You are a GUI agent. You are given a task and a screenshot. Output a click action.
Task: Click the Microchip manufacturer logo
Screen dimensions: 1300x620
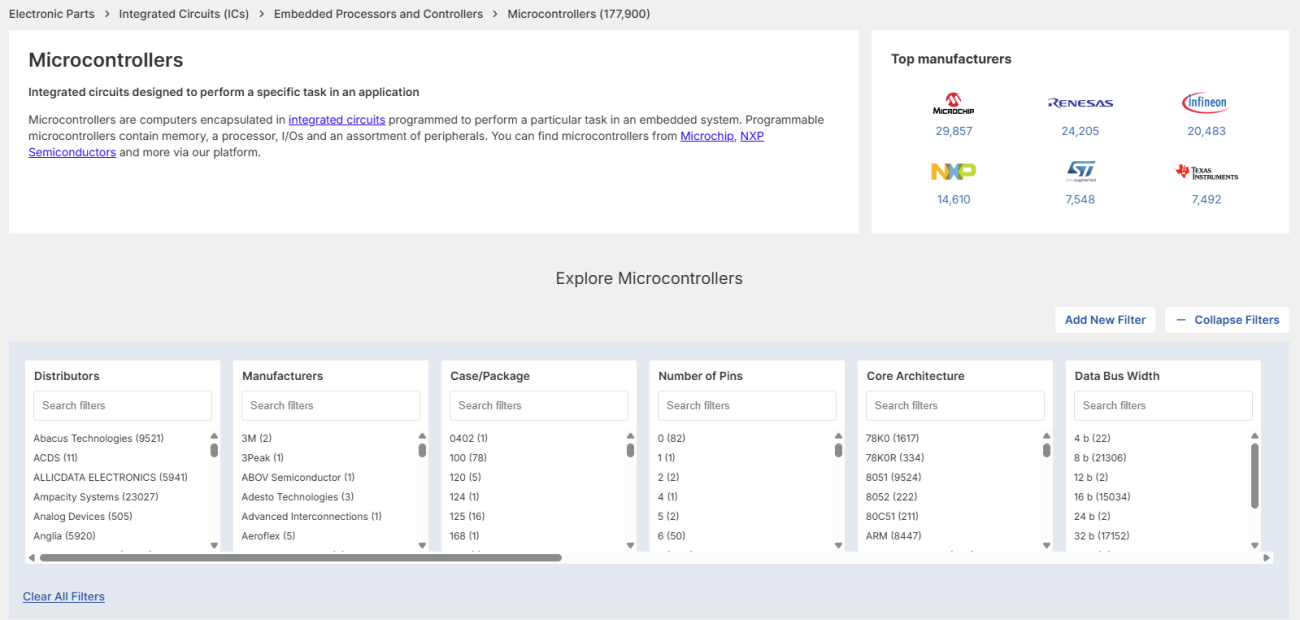[953, 103]
